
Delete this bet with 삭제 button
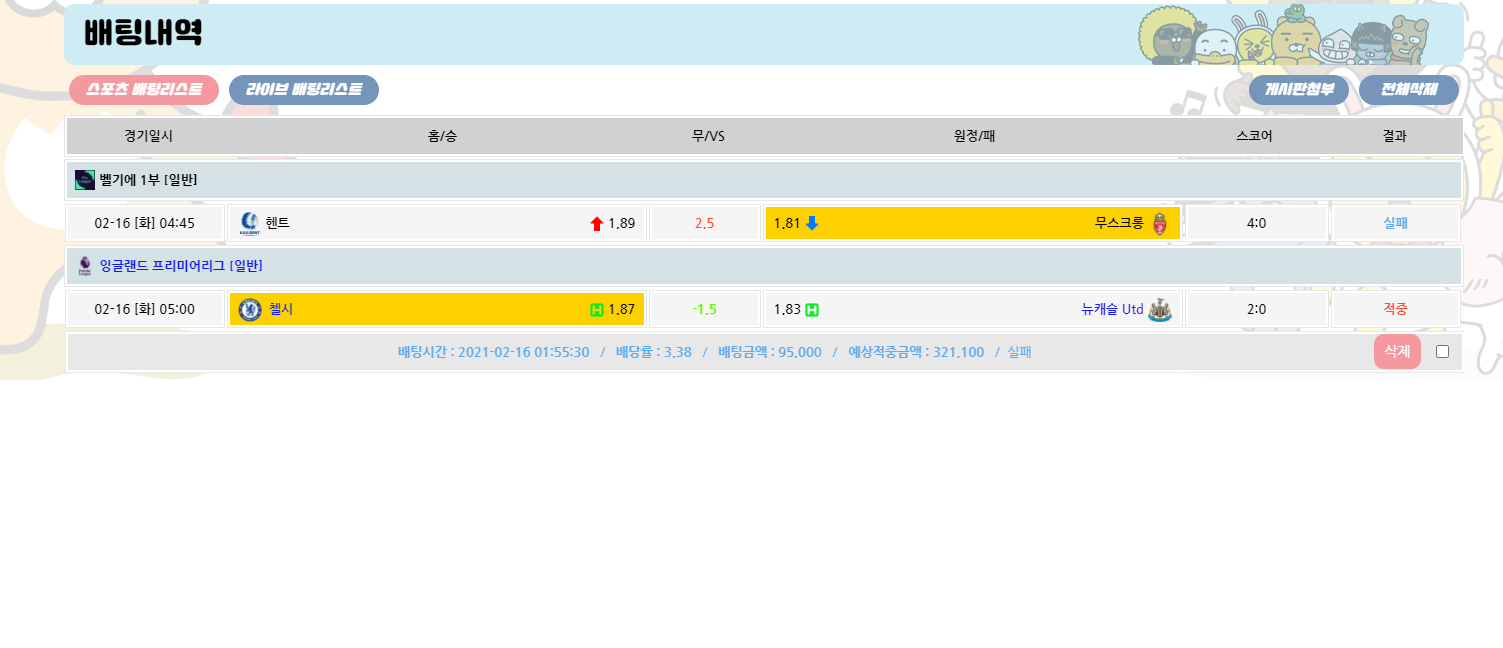click(x=1397, y=352)
